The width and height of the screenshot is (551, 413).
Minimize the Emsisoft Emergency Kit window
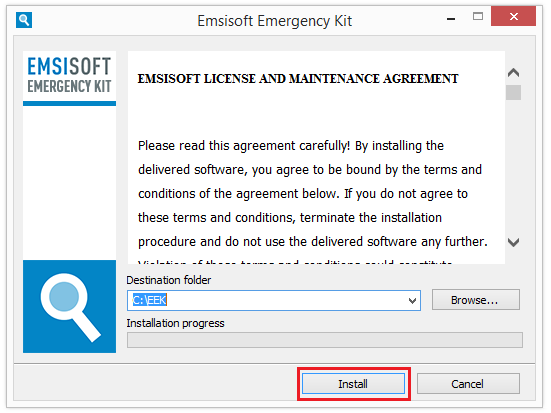click(451, 18)
